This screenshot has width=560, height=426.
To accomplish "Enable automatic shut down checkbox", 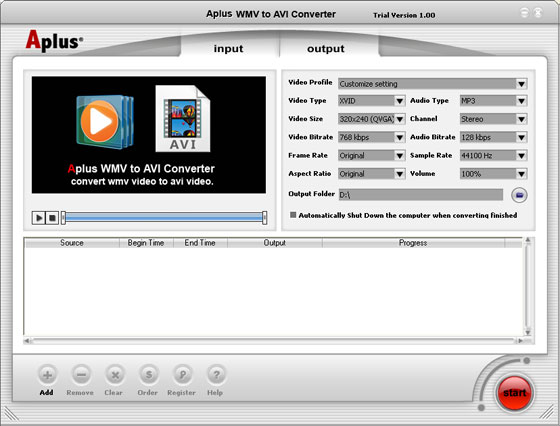I will 293,215.
